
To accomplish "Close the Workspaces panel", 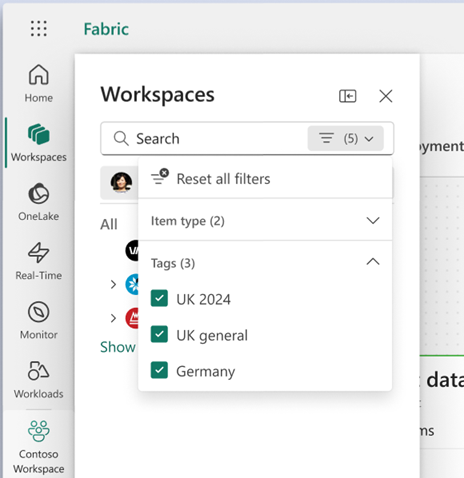I will (386, 96).
